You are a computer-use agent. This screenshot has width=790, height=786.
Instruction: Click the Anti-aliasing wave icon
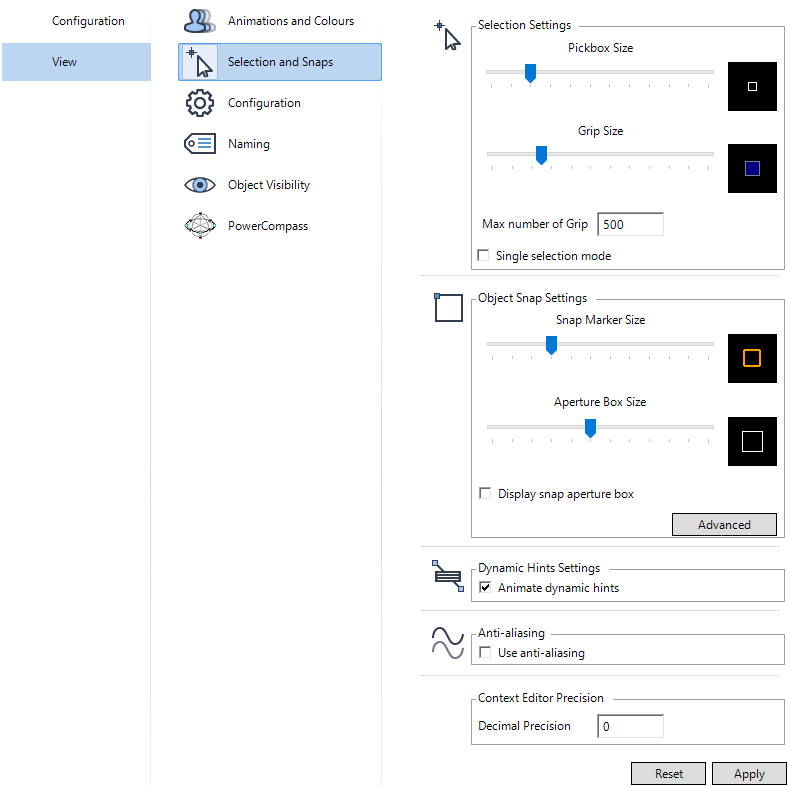coord(447,642)
